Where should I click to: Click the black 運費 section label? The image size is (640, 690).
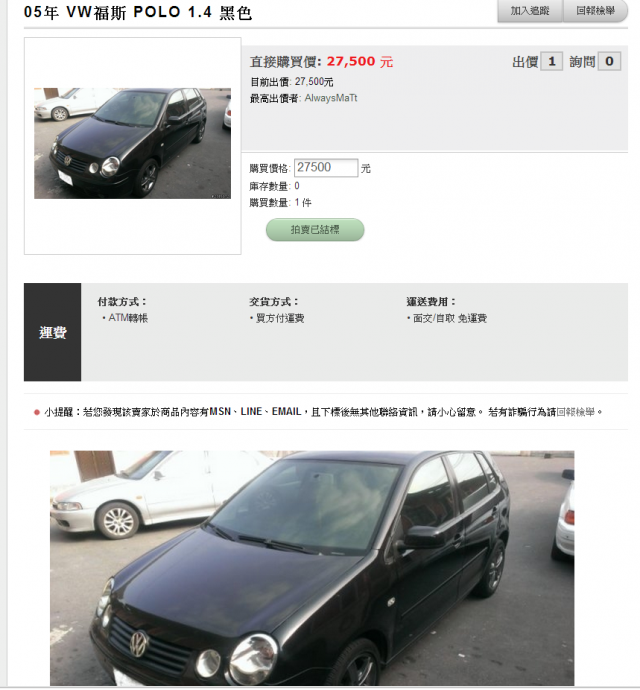point(52,332)
